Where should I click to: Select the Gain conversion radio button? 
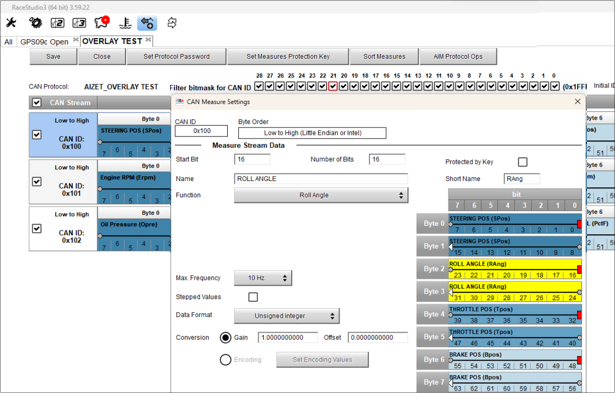tap(226, 337)
